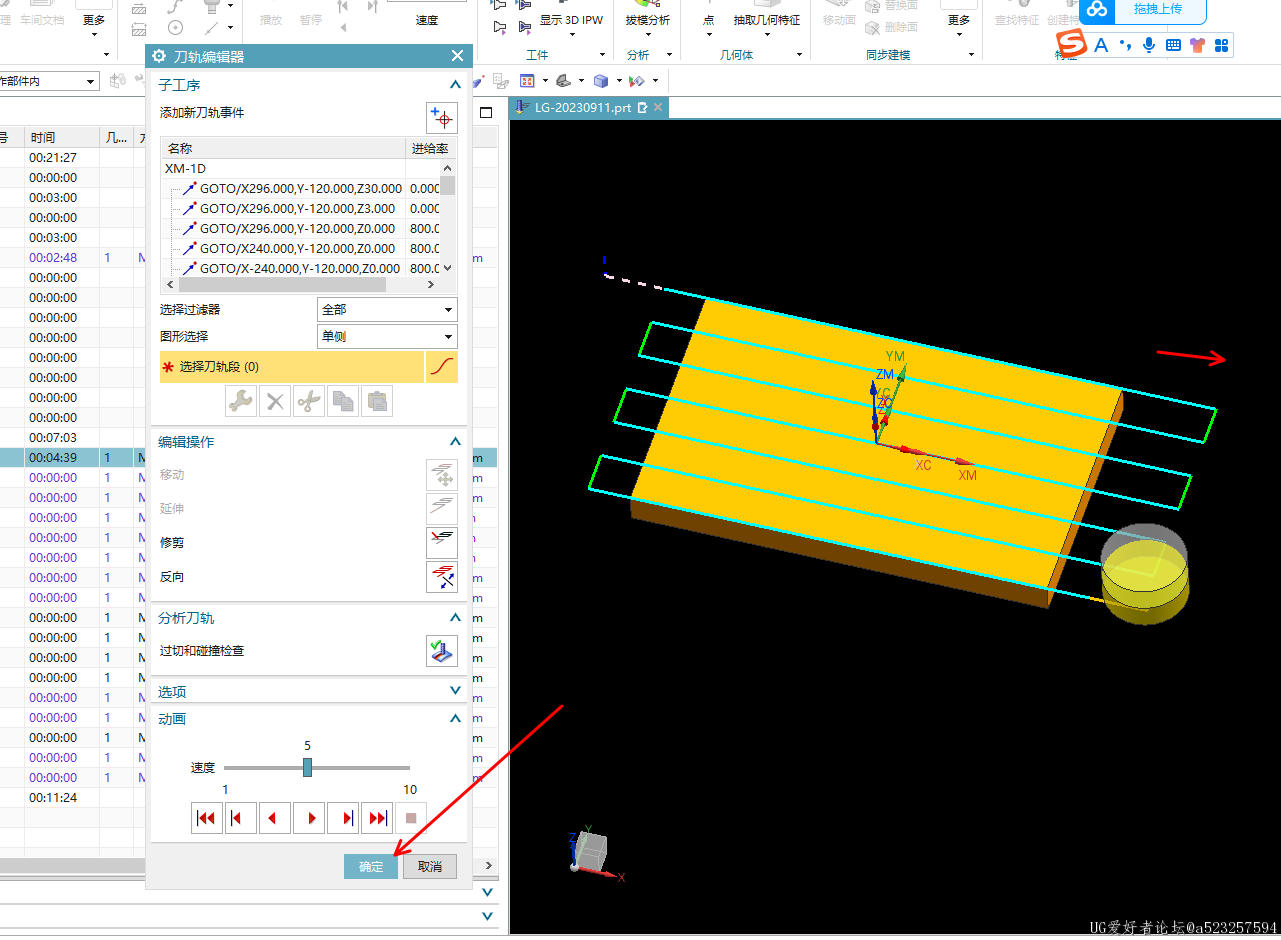The image size is (1281, 940).
Task: Click the 移动 move operation icon
Action: [x=442, y=475]
